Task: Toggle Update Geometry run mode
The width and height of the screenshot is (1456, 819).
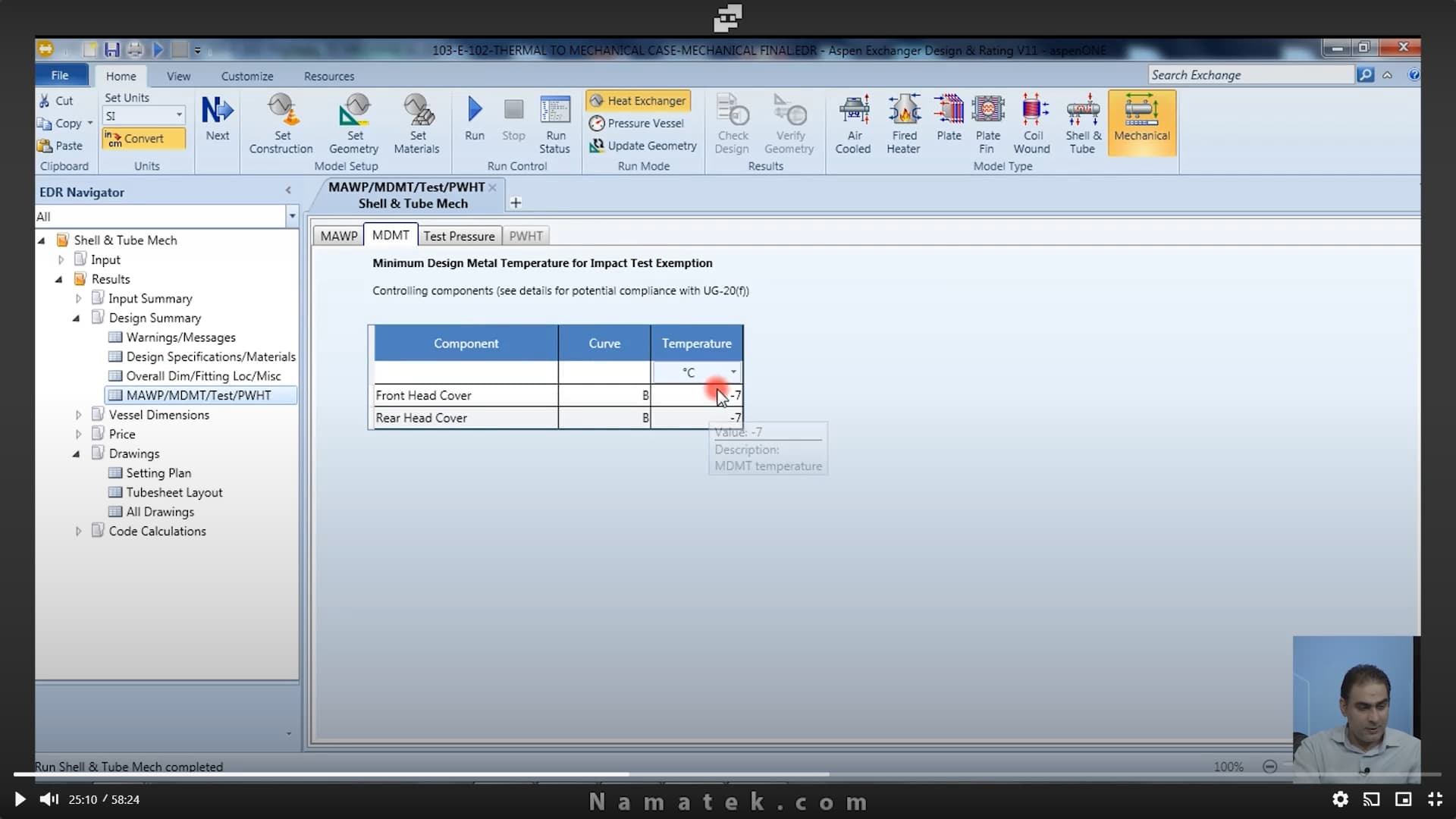Action: tap(643, 146)
